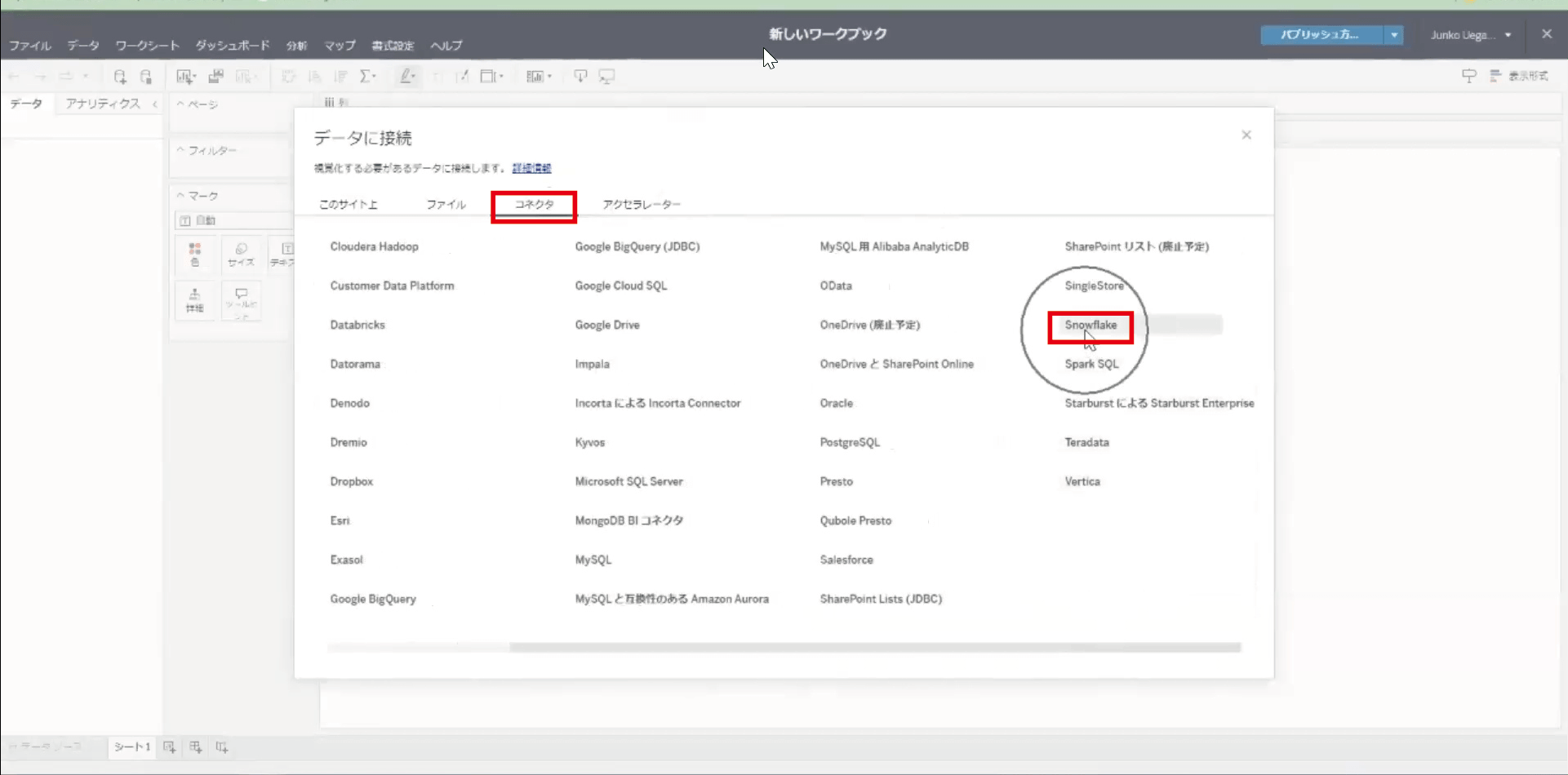Screen dimensions: 1568x775
Task: Click the New Data Source toolbar icon
Action: 120,77
